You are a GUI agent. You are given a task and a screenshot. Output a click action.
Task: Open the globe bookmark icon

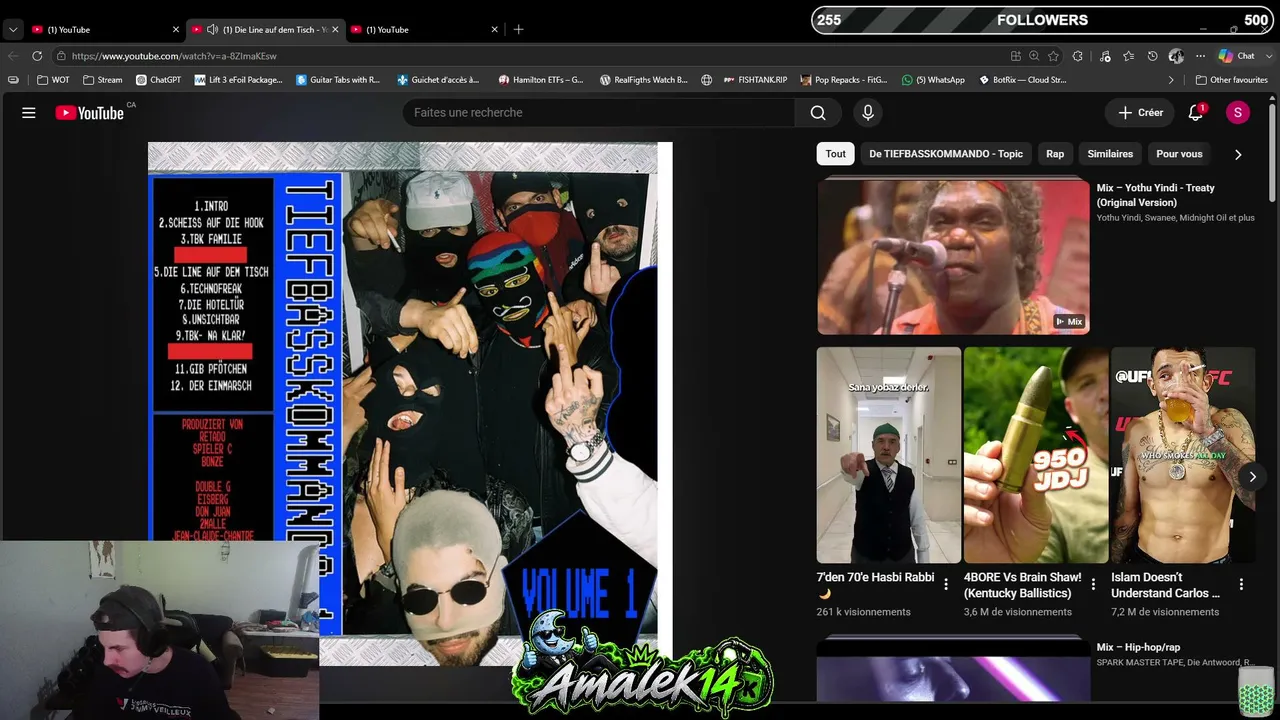pyautogui.click(x=707, y=80)
